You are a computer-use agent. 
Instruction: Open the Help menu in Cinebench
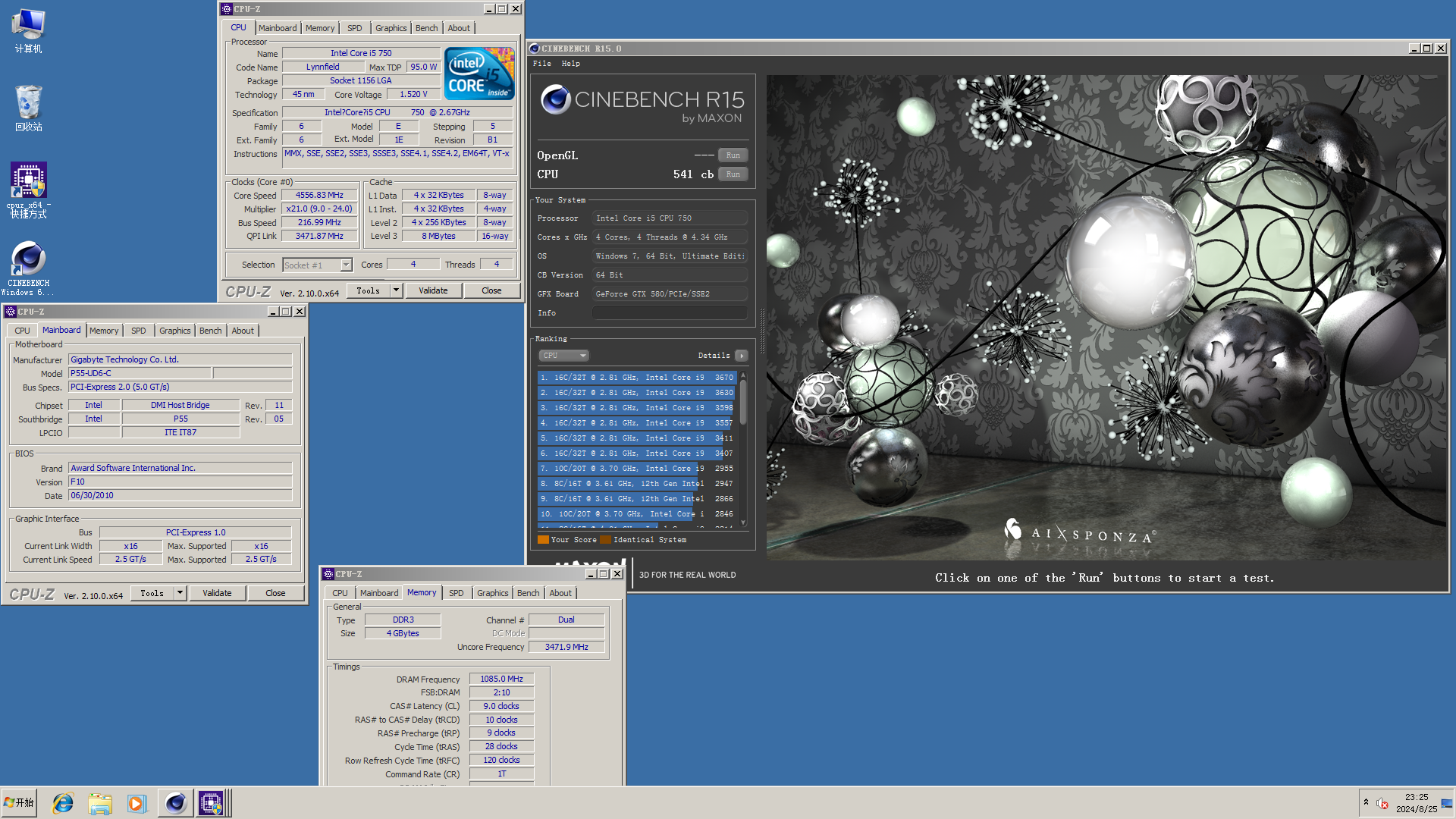pyautogui.click(x=571, y=64)
